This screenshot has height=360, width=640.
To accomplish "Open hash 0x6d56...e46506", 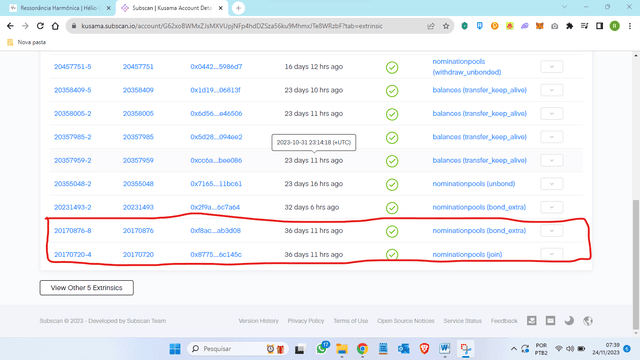I will click(x=216, y=113).
